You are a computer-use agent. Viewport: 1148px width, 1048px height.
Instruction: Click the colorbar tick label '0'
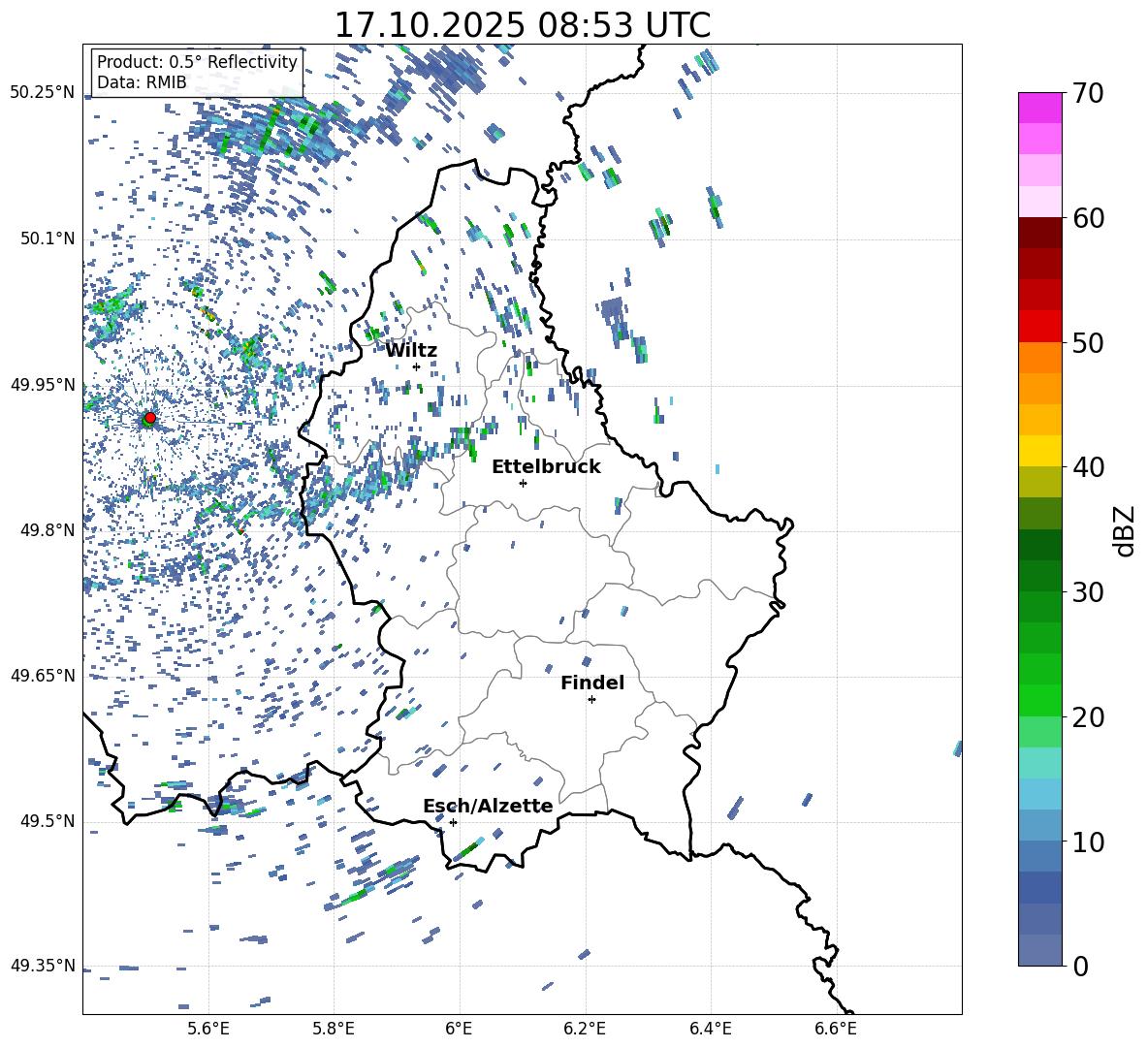1080,967
